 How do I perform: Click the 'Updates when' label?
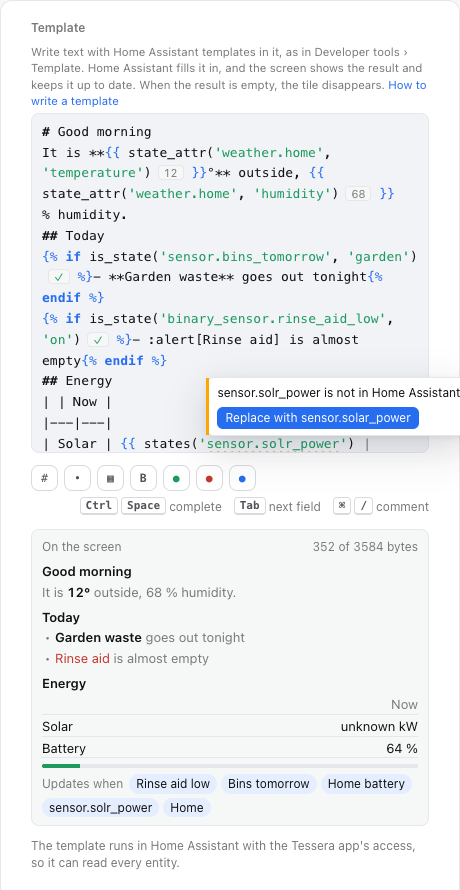click(82, 784)
